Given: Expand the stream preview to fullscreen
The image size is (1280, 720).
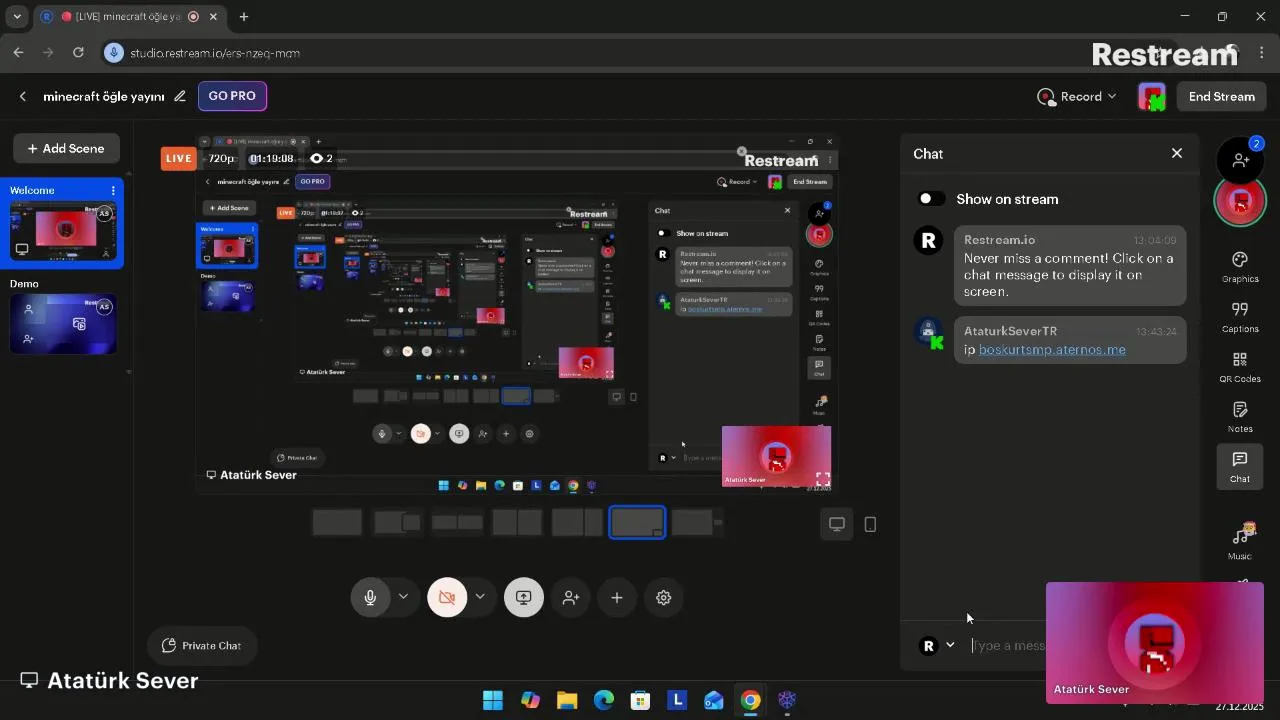Looking at the screenshot, I should point(822,479).
